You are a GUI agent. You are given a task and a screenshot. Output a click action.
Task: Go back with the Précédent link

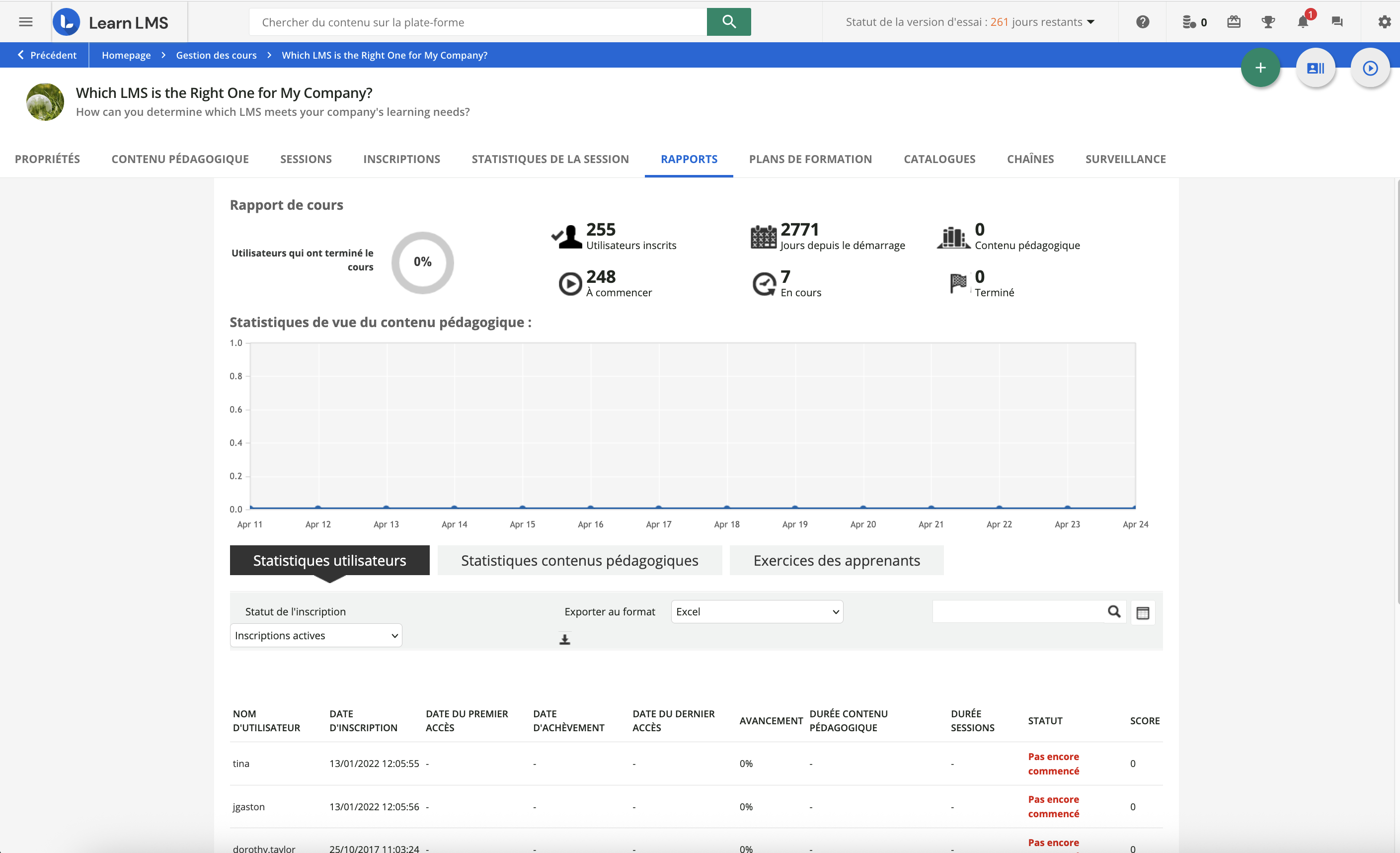(47, 55)
